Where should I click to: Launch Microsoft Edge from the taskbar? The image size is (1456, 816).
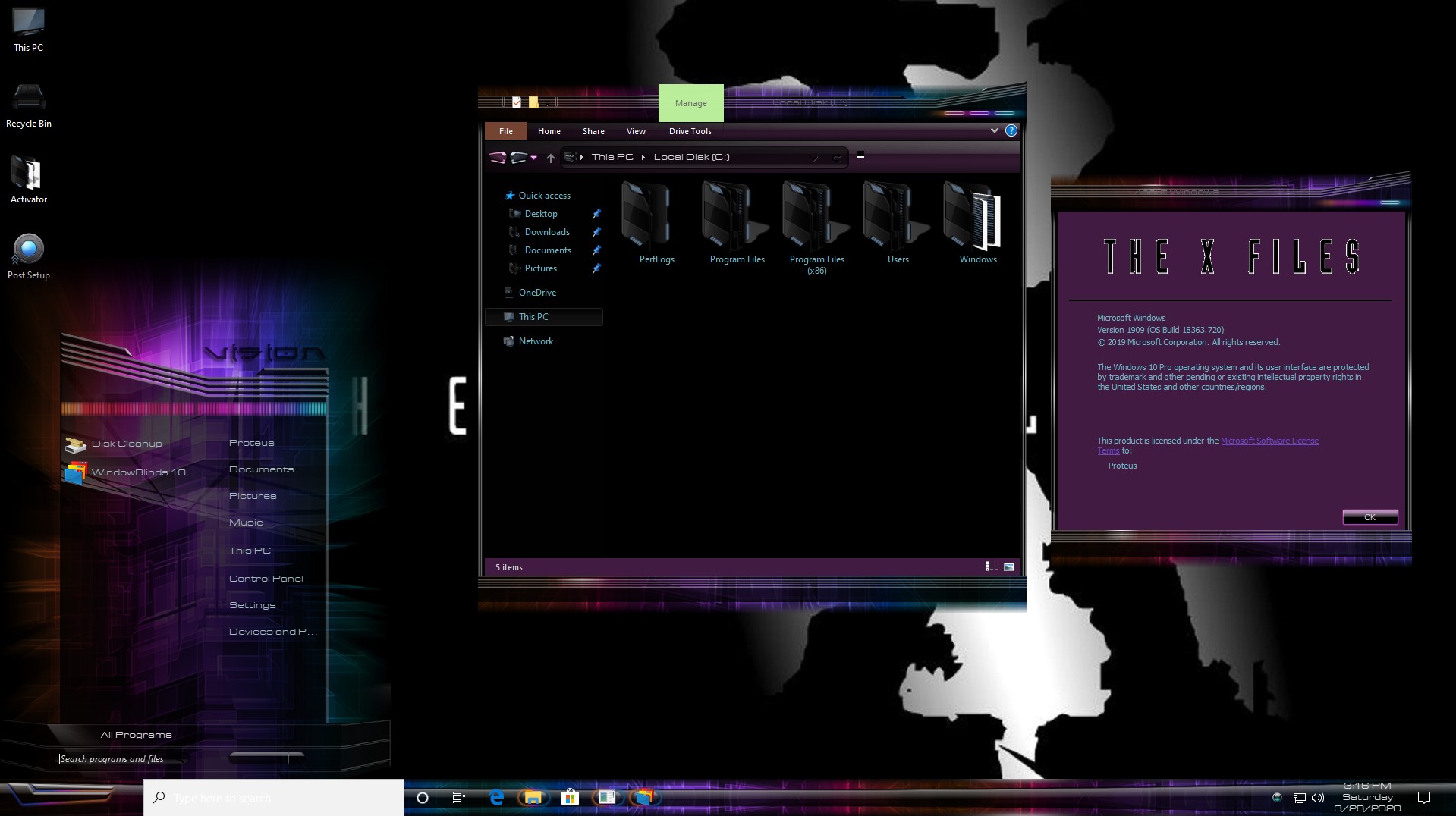click(496, 798)
